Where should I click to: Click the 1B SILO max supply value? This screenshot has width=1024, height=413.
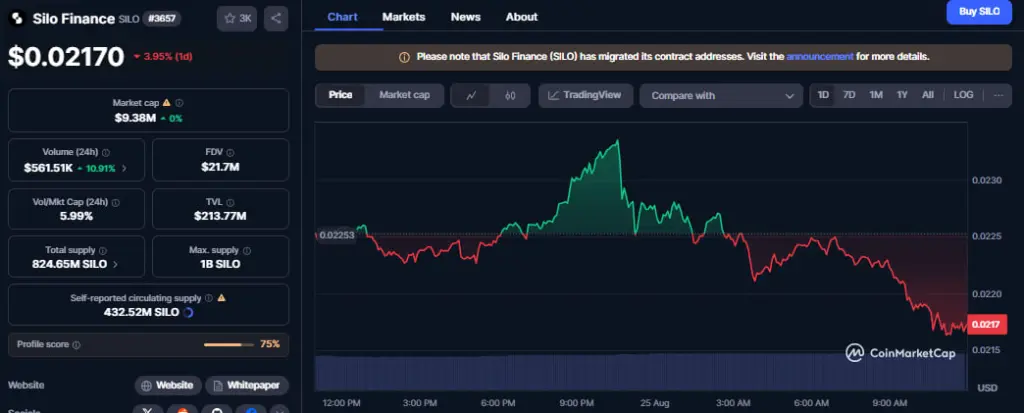220,265
